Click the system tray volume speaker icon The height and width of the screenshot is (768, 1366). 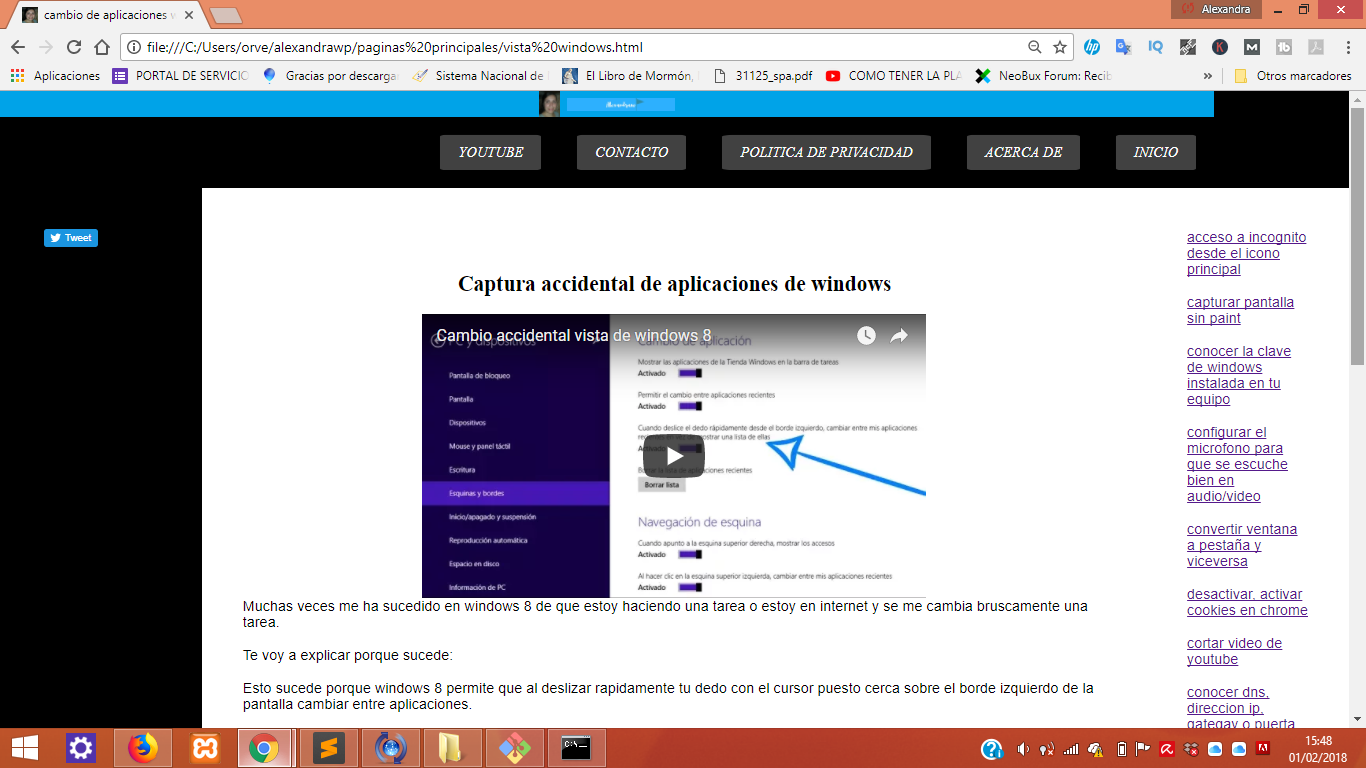coord(1022,749)
